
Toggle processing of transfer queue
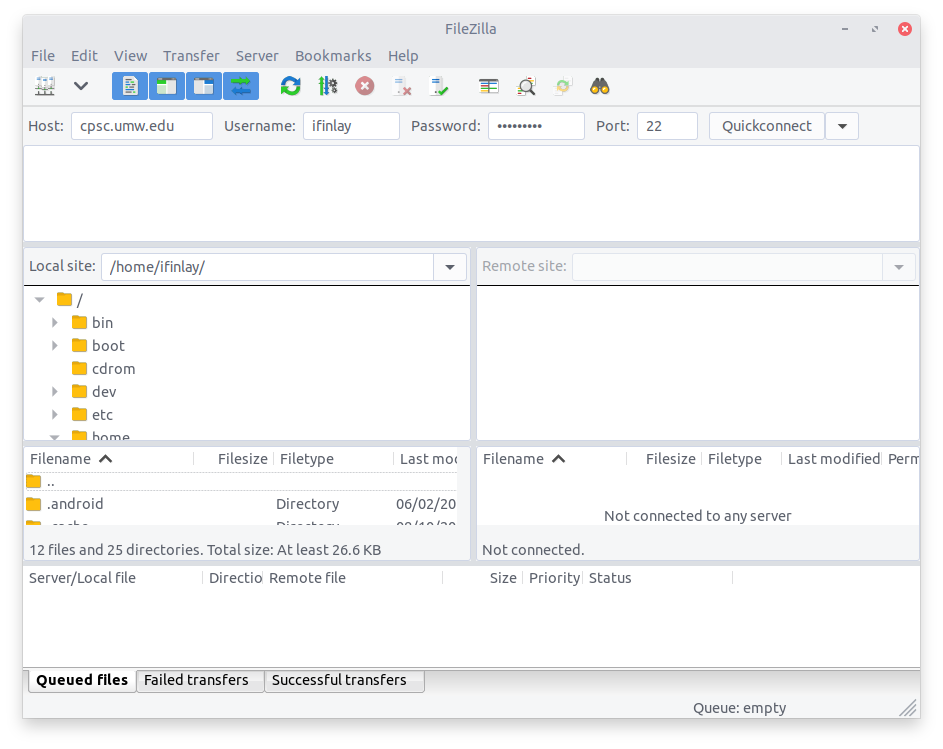coord(328,86)
